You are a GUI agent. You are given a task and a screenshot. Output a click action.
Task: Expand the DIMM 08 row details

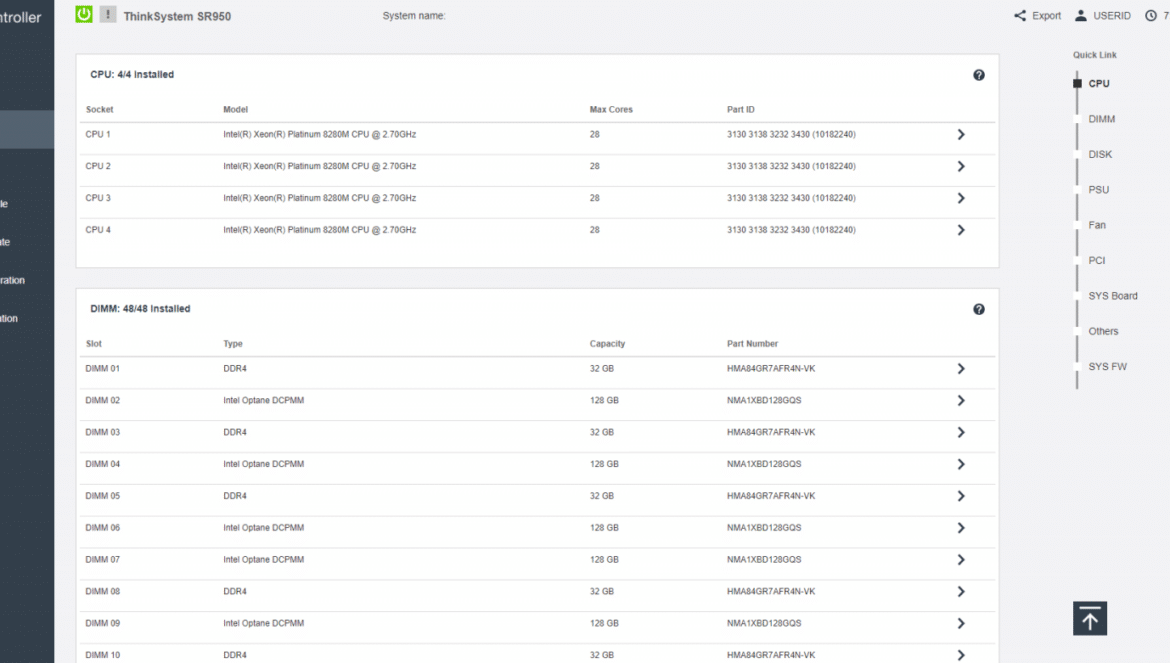[961, 591]
